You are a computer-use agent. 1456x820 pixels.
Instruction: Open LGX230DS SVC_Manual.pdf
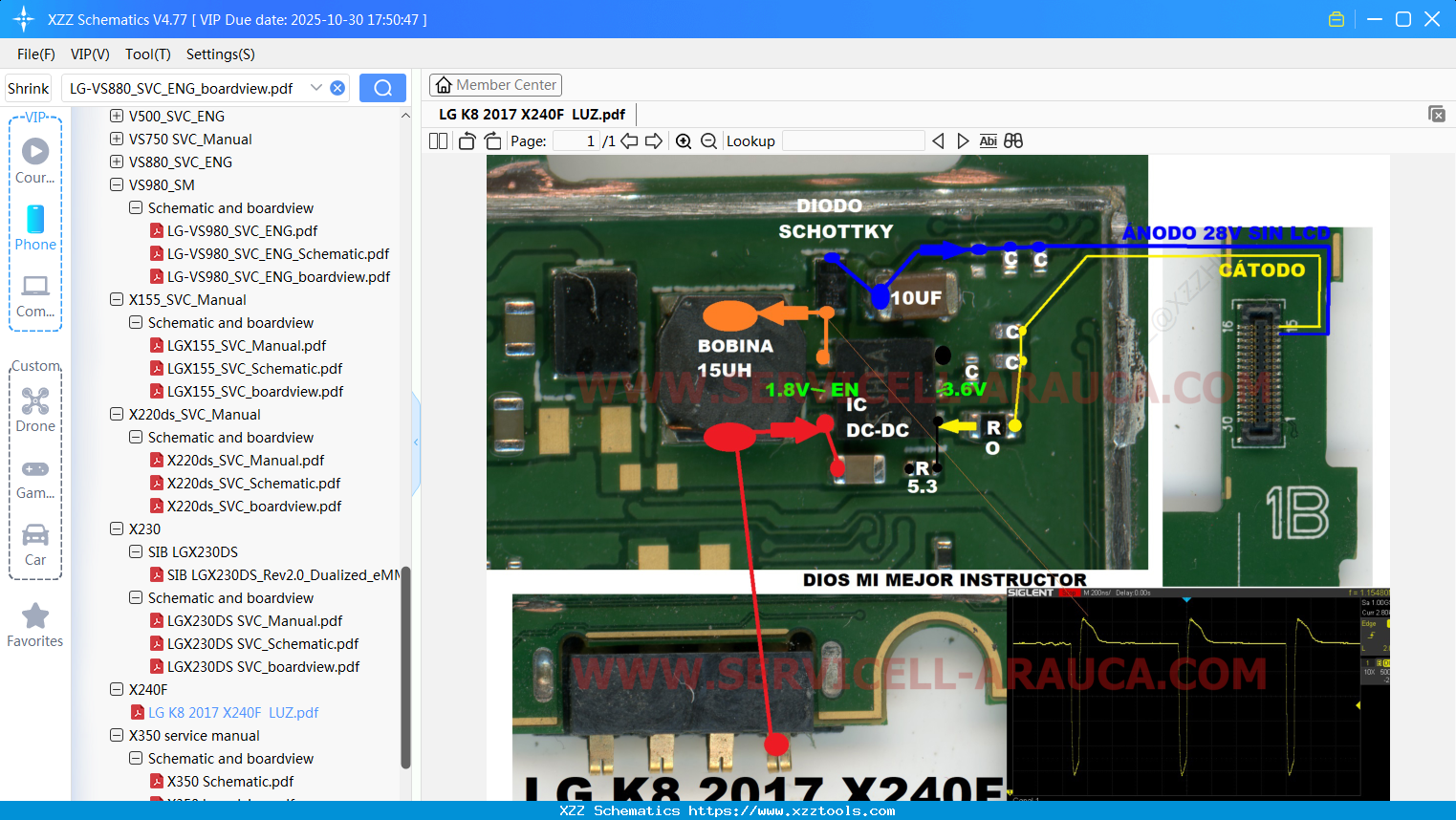click(246, 621)
